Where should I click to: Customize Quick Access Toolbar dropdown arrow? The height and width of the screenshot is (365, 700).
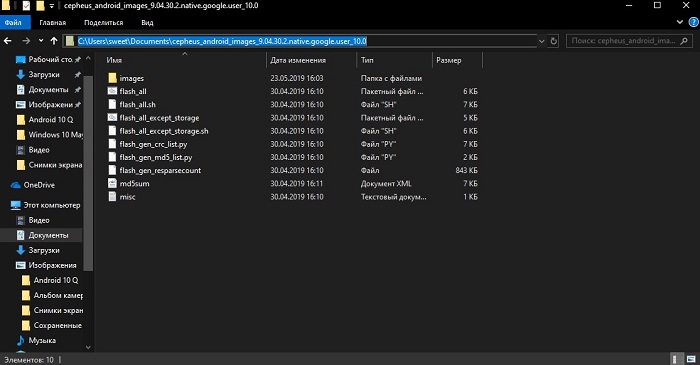(52, 6)
